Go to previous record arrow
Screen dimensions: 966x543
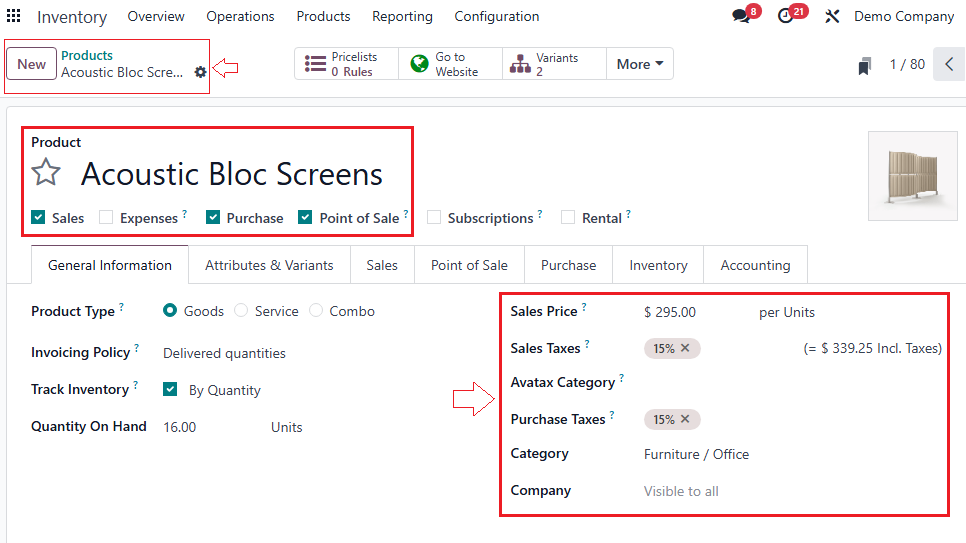949,64
